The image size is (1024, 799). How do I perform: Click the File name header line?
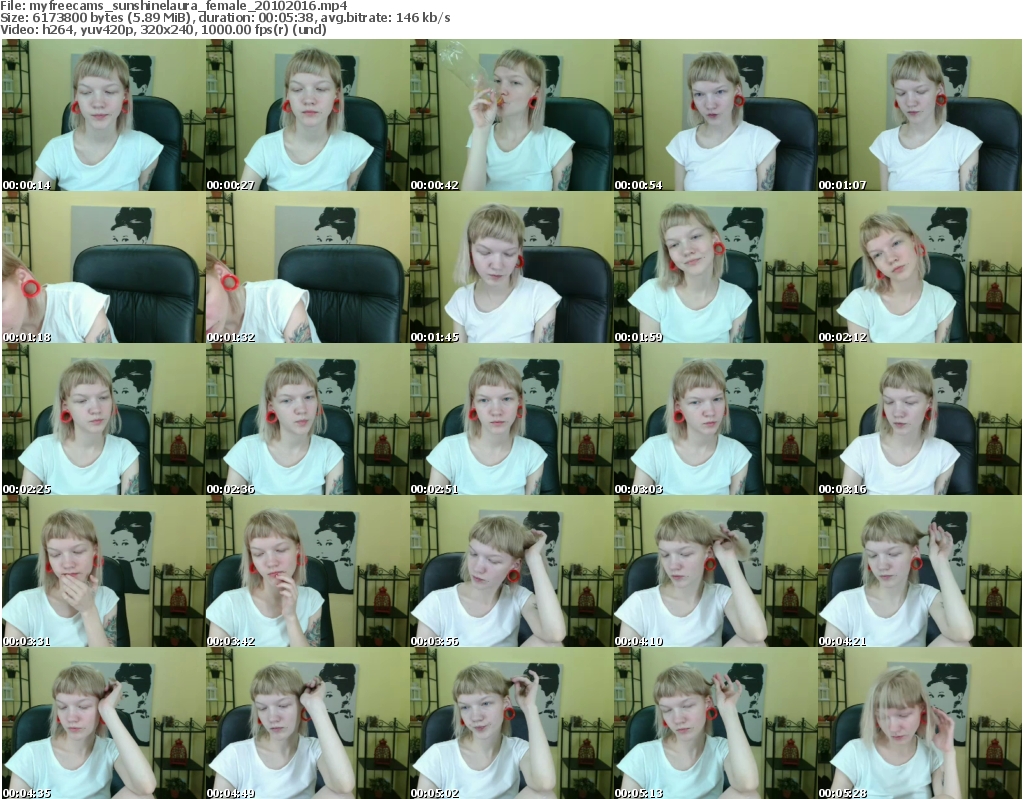(x=174, y=6)
